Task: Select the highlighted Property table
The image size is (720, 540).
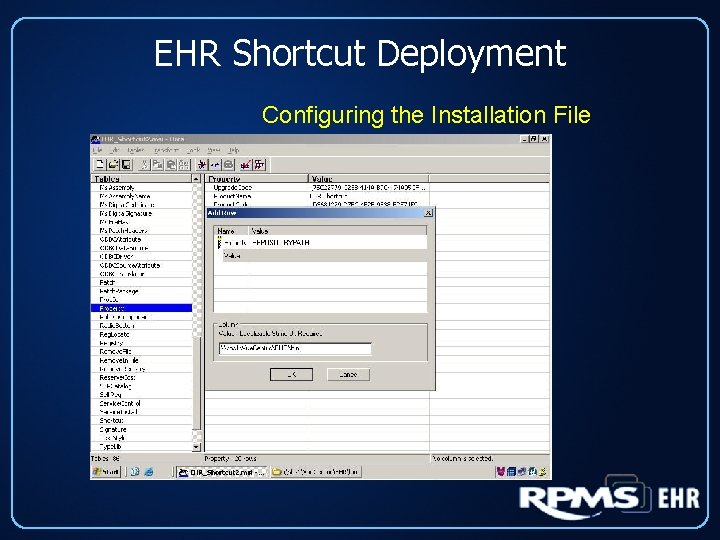Action: pos(141,308)
